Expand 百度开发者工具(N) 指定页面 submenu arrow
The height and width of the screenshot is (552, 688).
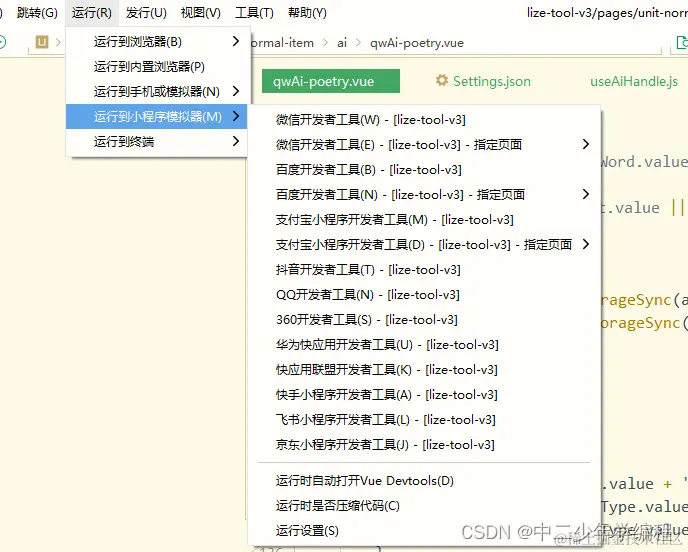[x=586, y=194]
